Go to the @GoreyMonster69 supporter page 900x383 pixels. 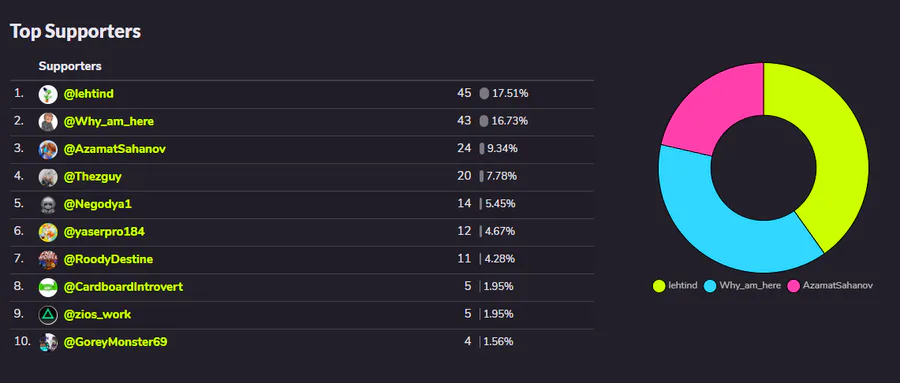(115, 342)
